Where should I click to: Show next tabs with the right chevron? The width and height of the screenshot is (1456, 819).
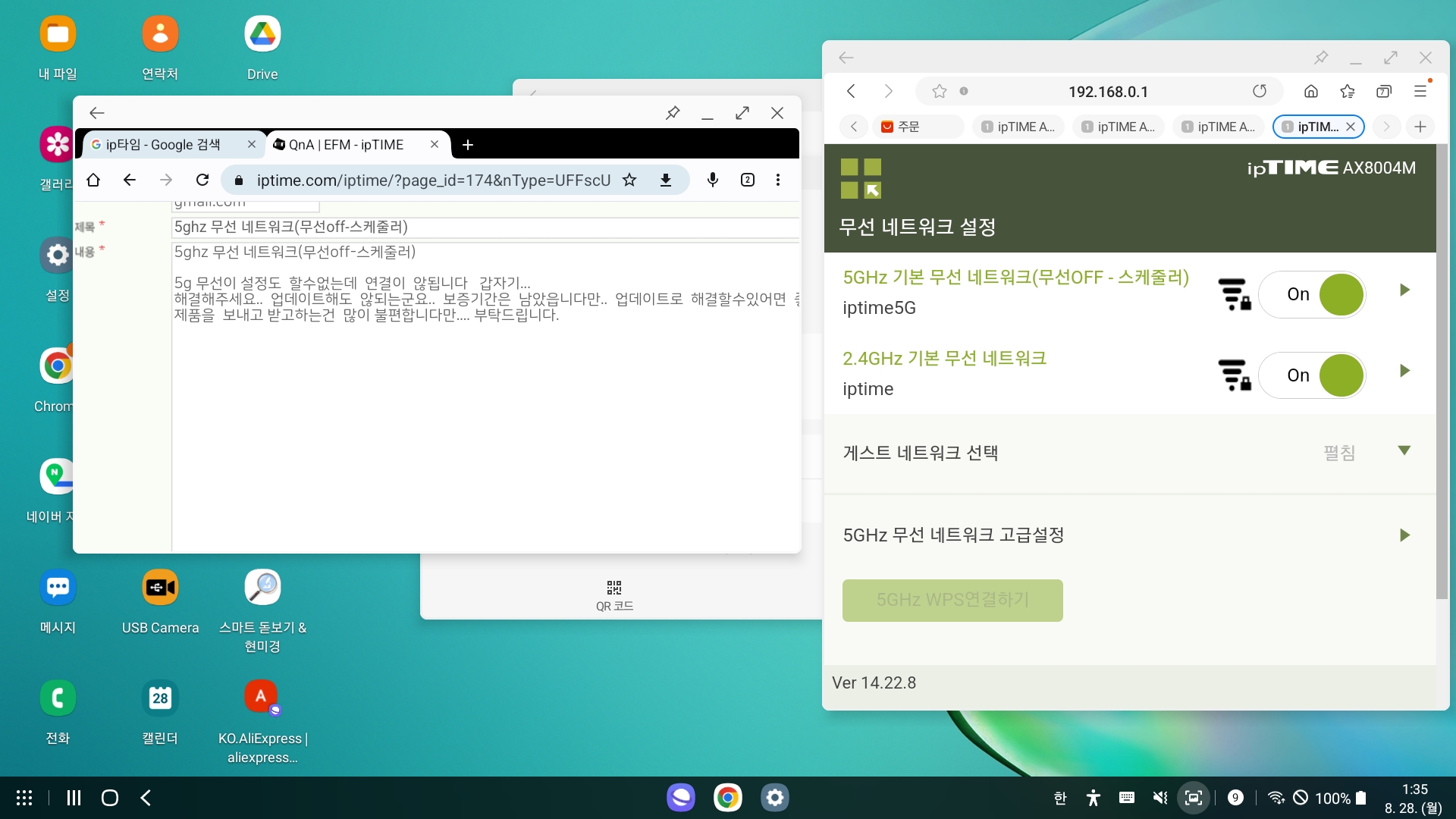[1387, 127]
